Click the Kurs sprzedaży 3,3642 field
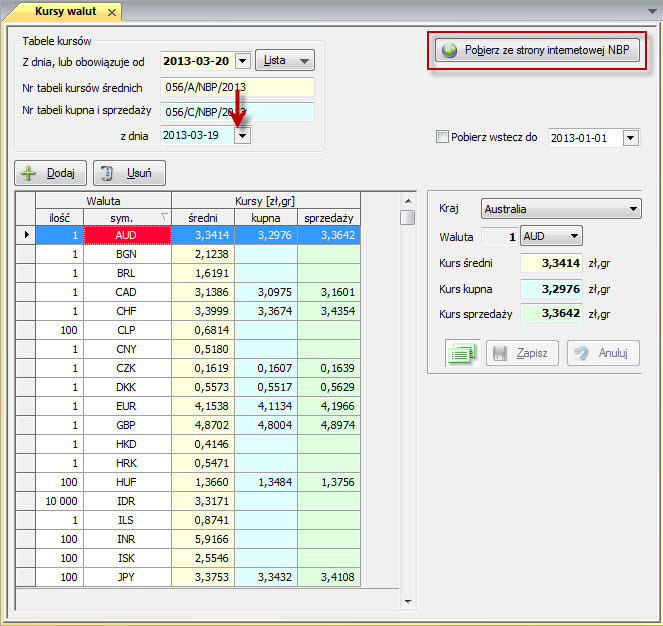This screenshot has width=663, height=626. click(x=551, y=313)
